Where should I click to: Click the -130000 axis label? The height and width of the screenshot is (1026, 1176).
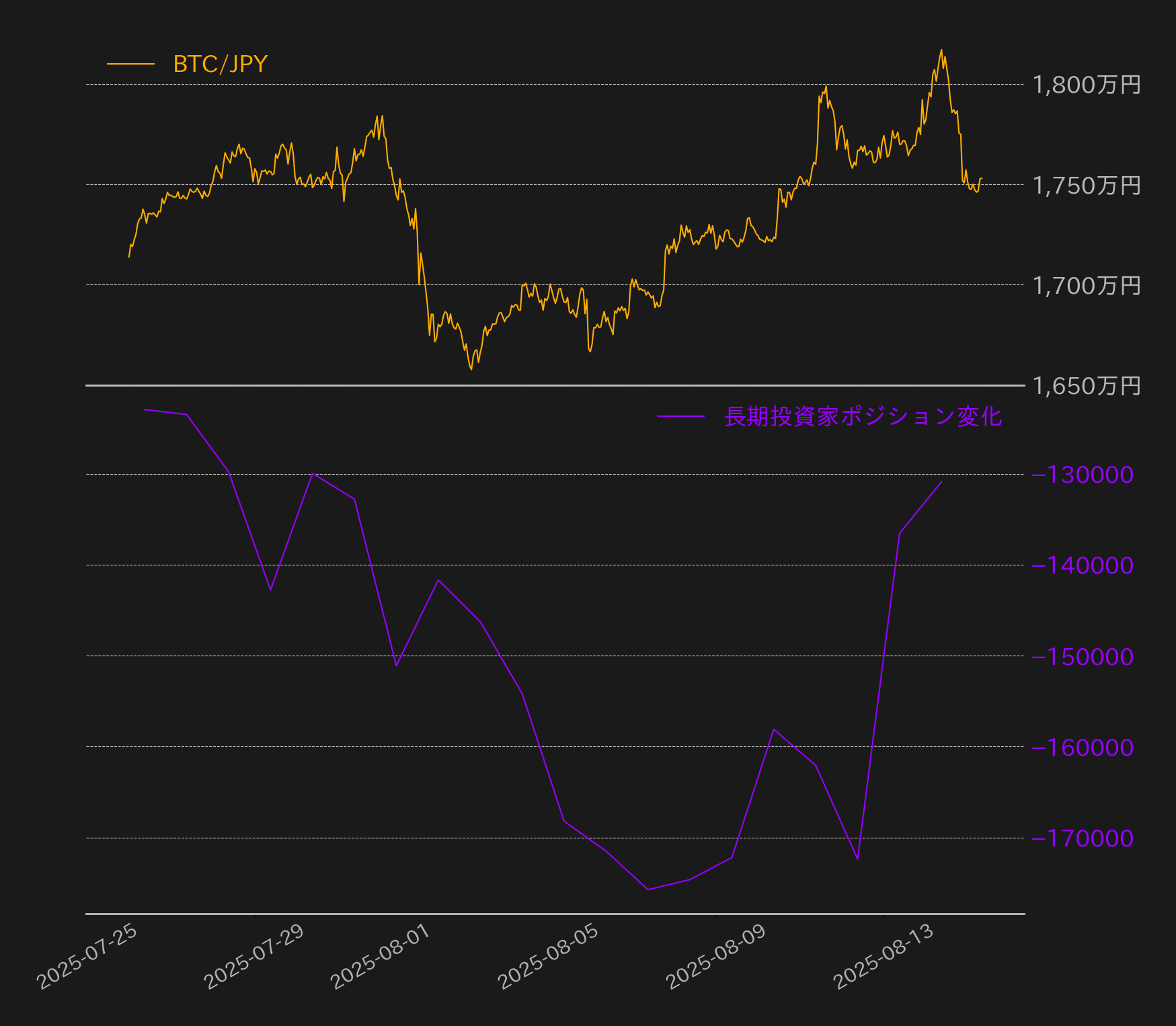click(x=1083, y=475)
